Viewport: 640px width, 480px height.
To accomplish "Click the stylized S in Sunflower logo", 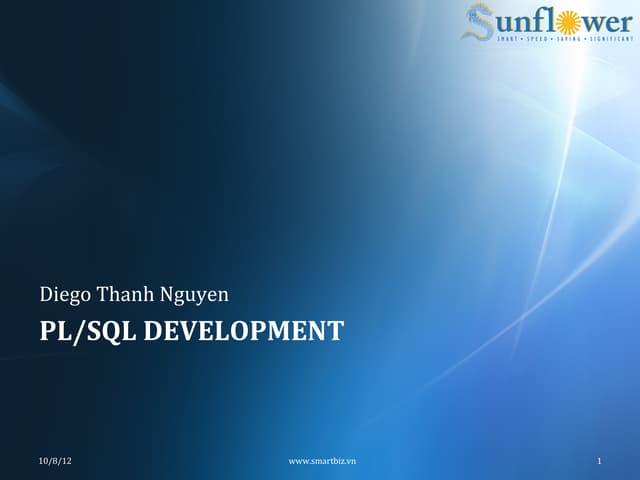I will (476, 21).
